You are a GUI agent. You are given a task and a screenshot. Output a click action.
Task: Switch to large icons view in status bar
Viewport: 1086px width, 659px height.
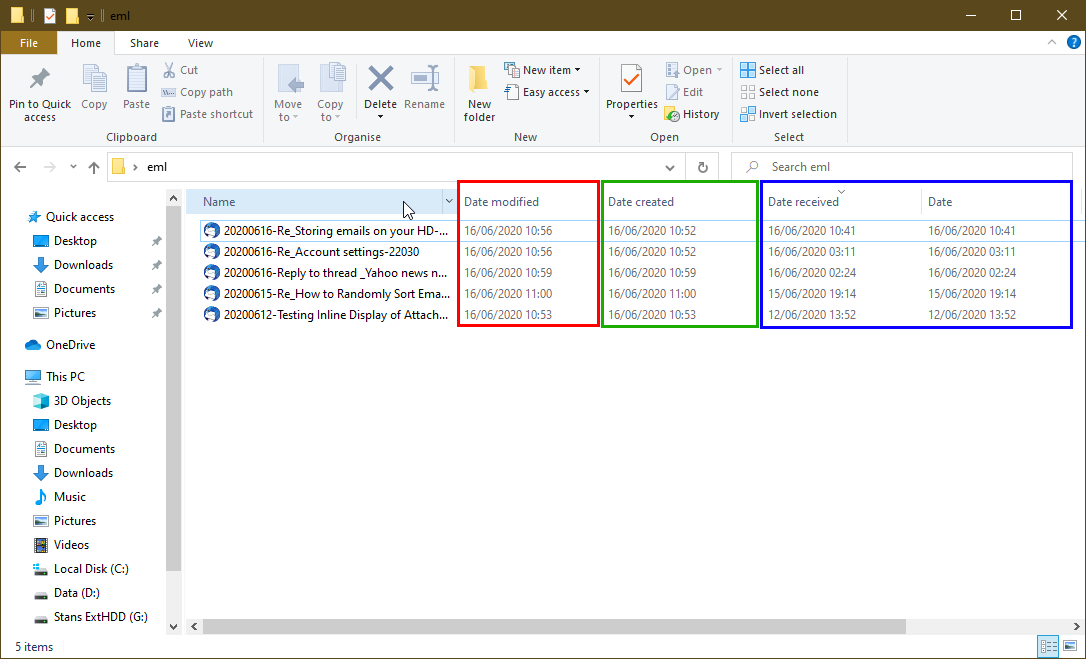1070,646
